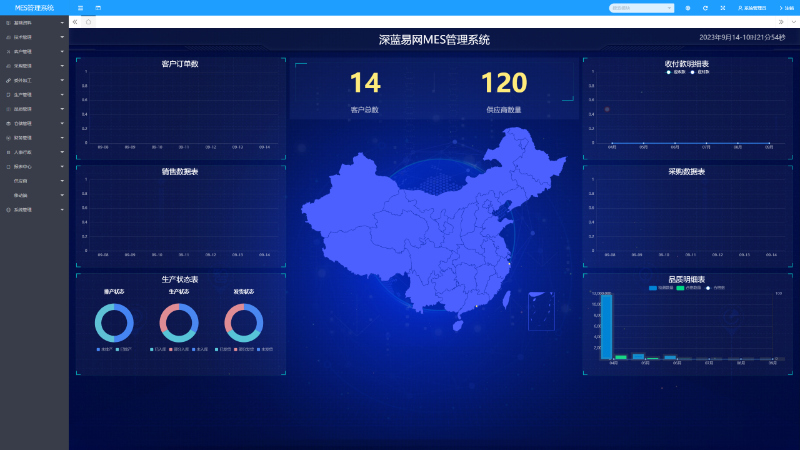Screen dimensions: 800x450
Task: Expand the second sidebar row's arrow
Action: 62,37
